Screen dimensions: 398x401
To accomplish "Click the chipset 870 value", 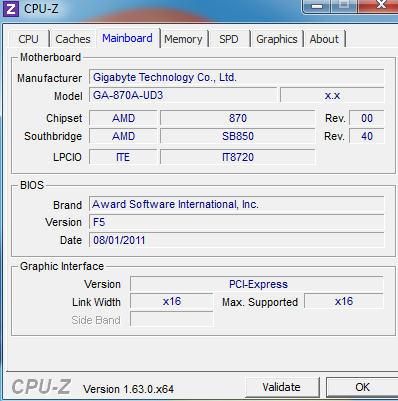I will [238, 118].
